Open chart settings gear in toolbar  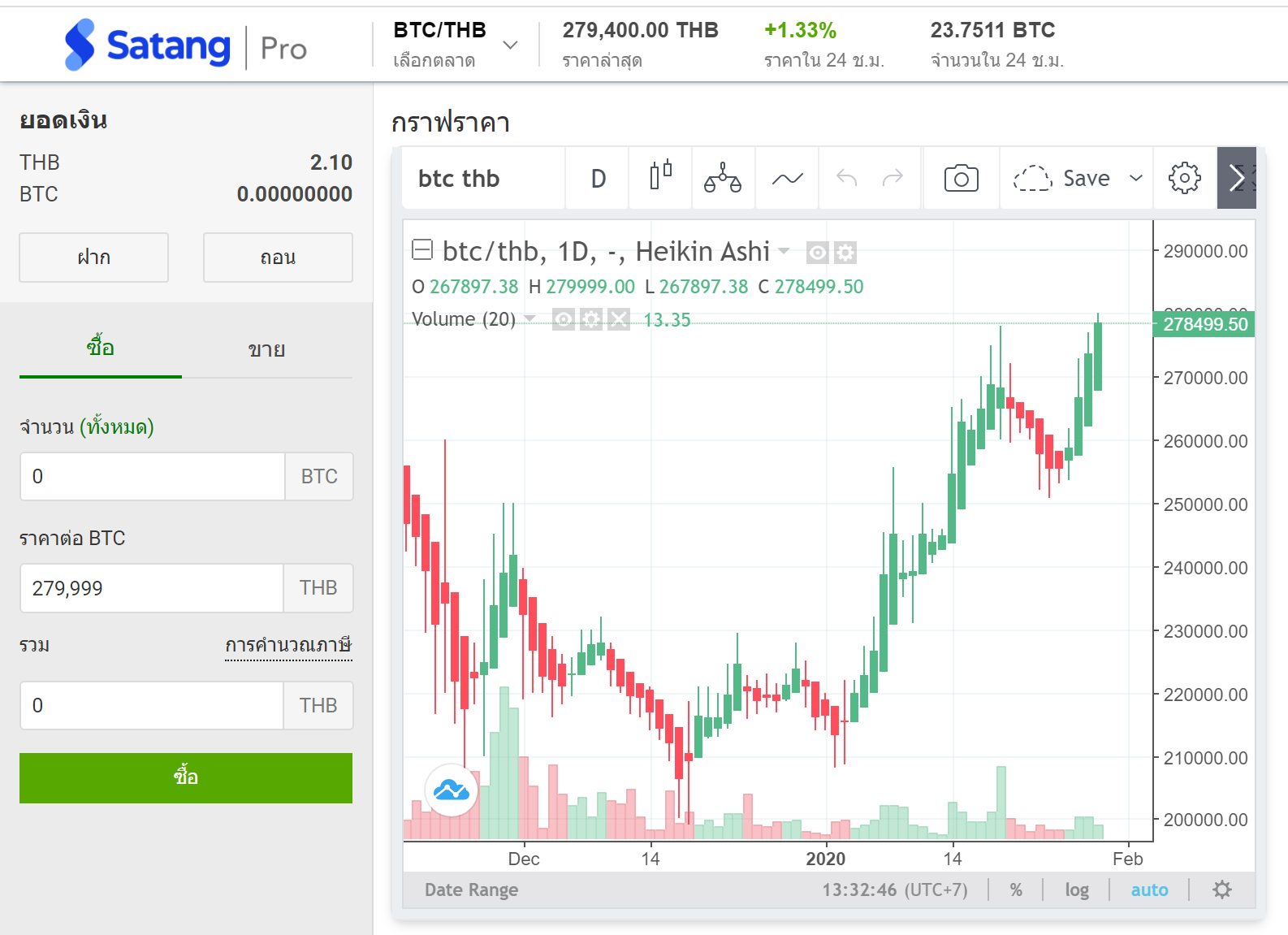click(1184, 178)
